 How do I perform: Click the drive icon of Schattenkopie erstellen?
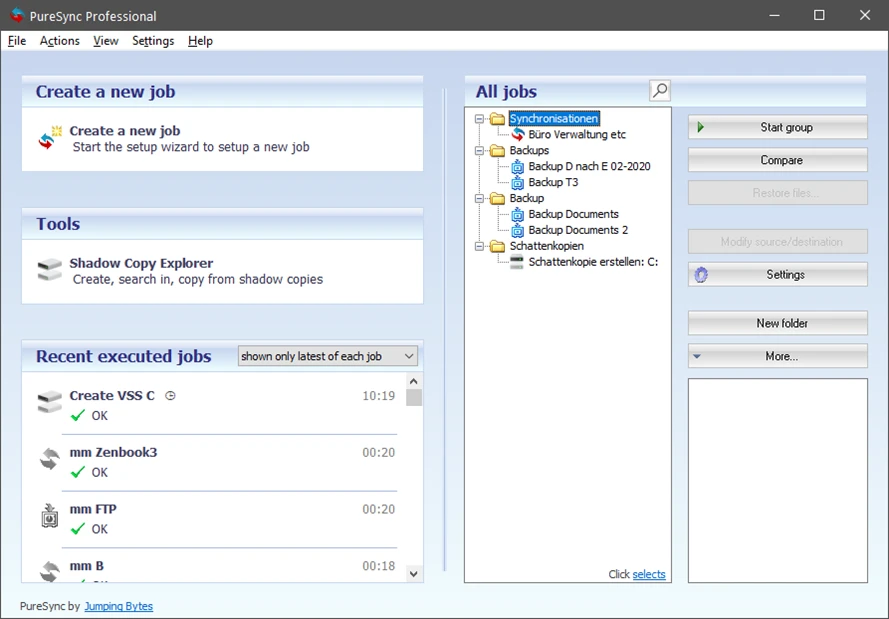click(x=517, y=262)
